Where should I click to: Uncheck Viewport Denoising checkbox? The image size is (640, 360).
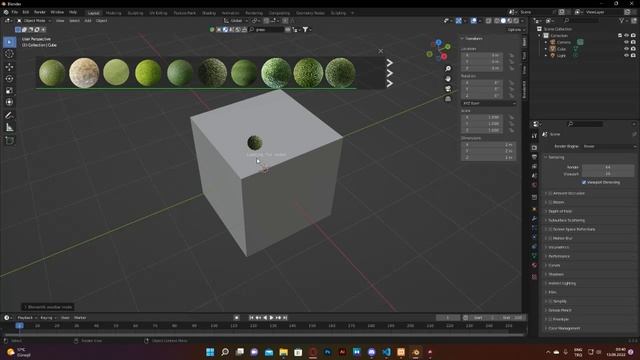coord(584,182)
